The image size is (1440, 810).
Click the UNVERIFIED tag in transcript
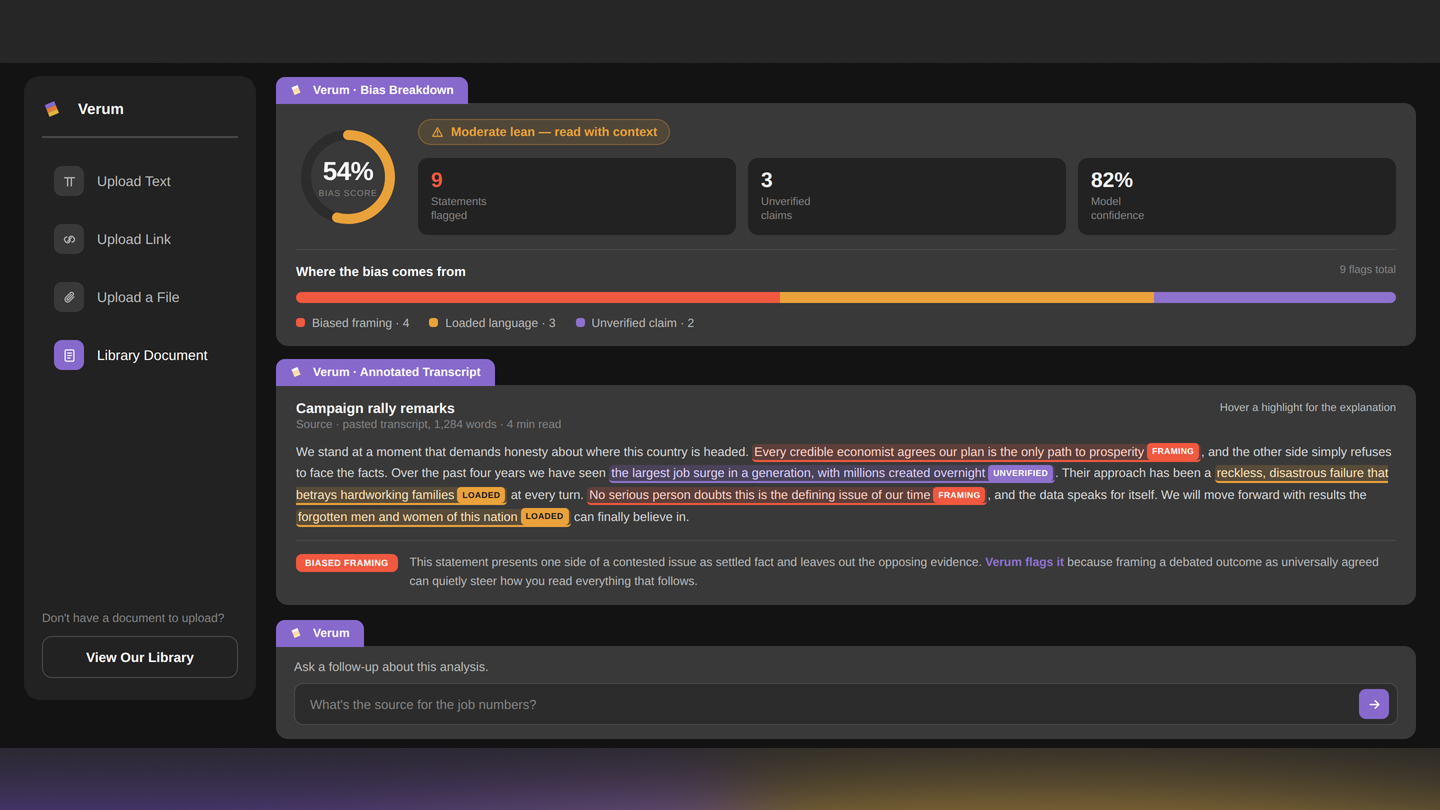(x=1020, y=473)
